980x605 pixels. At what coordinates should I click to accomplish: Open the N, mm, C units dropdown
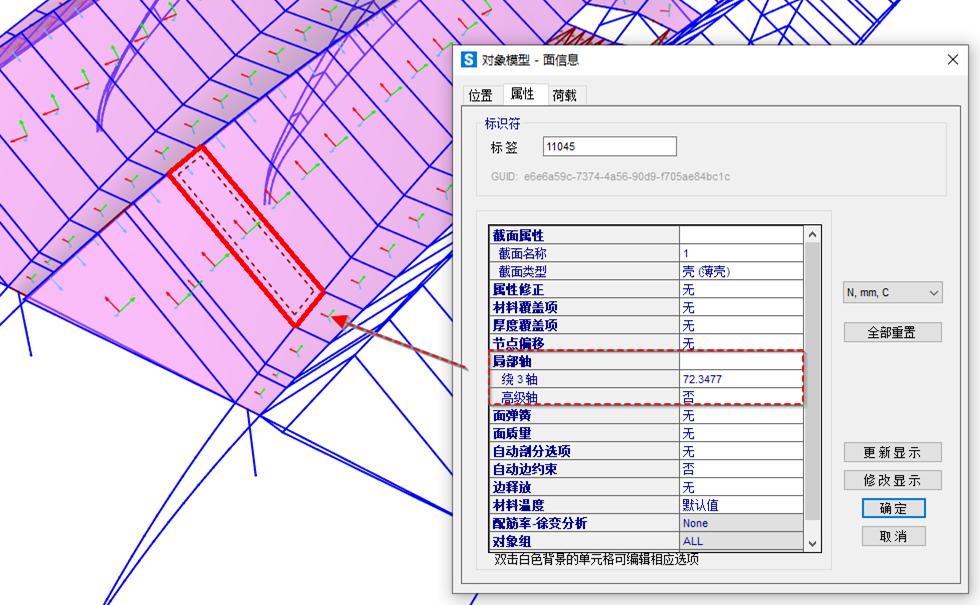click(x=892, y=293)
